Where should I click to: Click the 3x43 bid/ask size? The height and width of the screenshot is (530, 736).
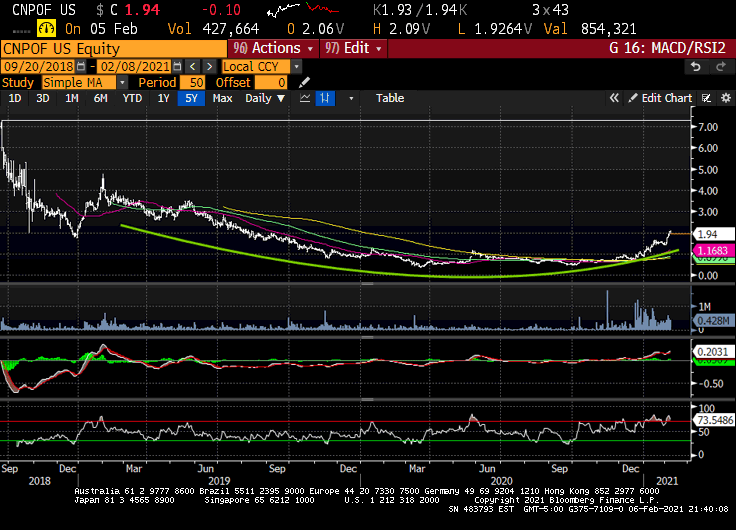click(x=550, y=9)
